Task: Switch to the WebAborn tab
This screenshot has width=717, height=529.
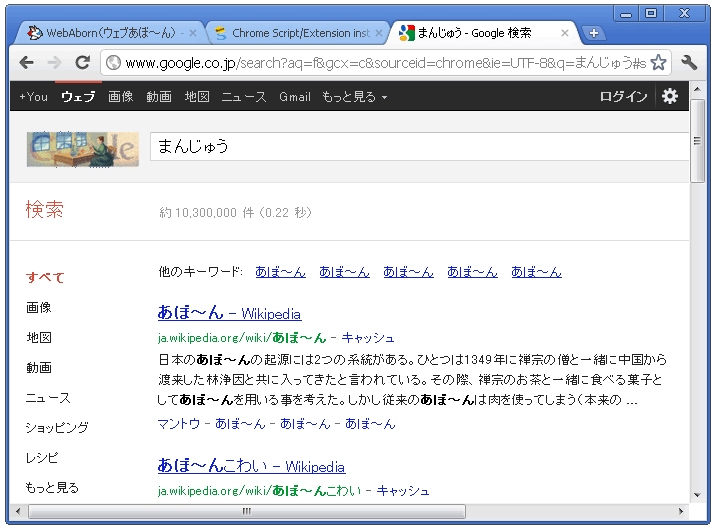Action: pyautogui.click(x=109, y=33)
